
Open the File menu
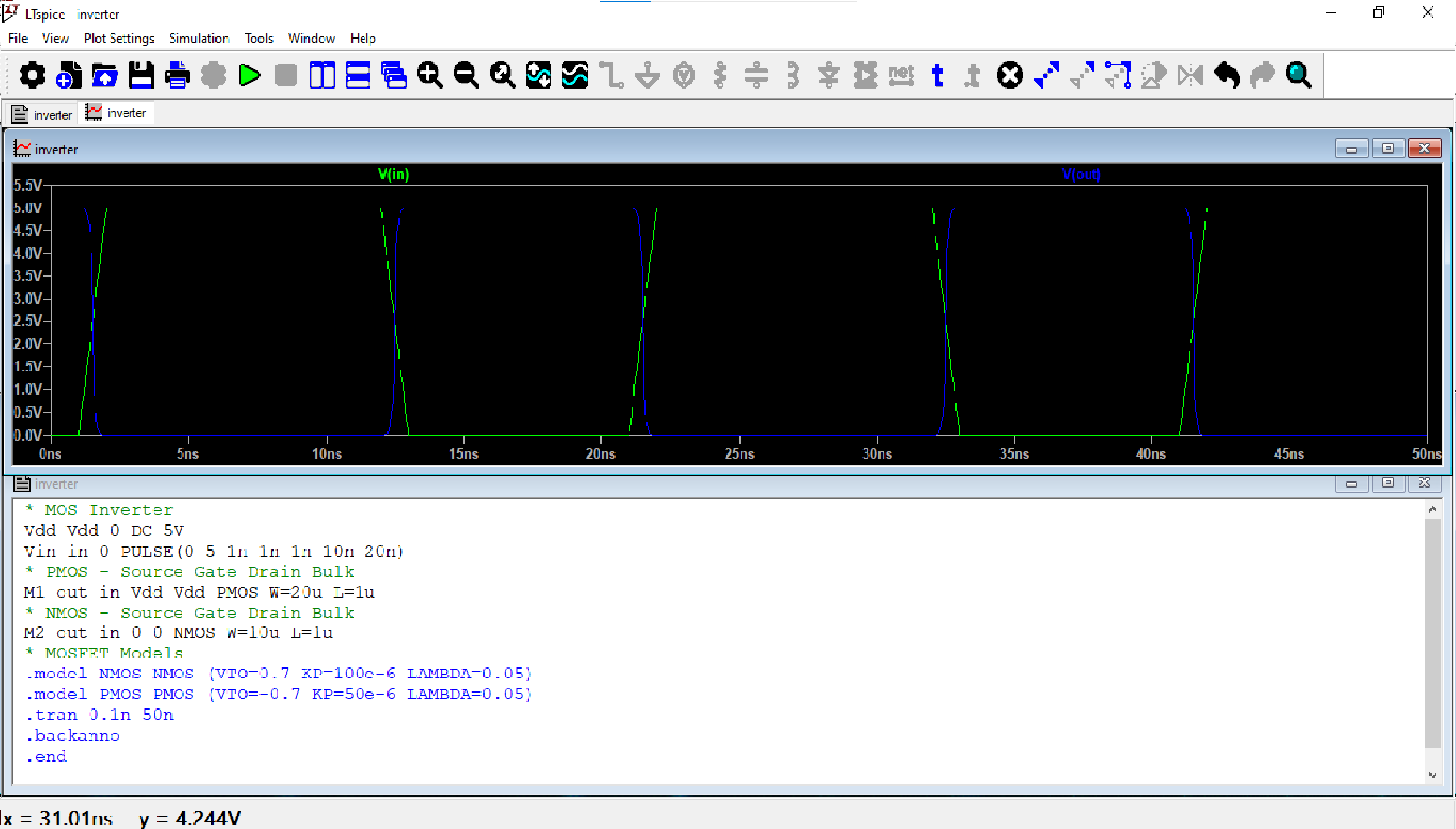[18, 39]
